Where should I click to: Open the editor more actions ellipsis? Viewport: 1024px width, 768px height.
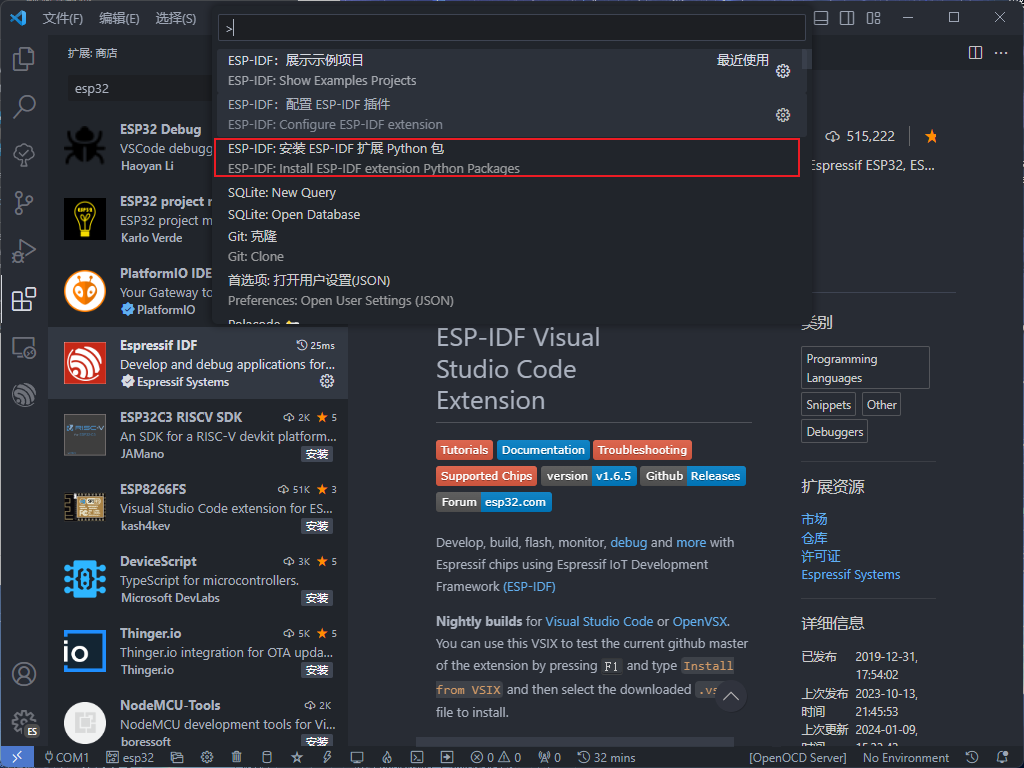[x=1001, y=53]
